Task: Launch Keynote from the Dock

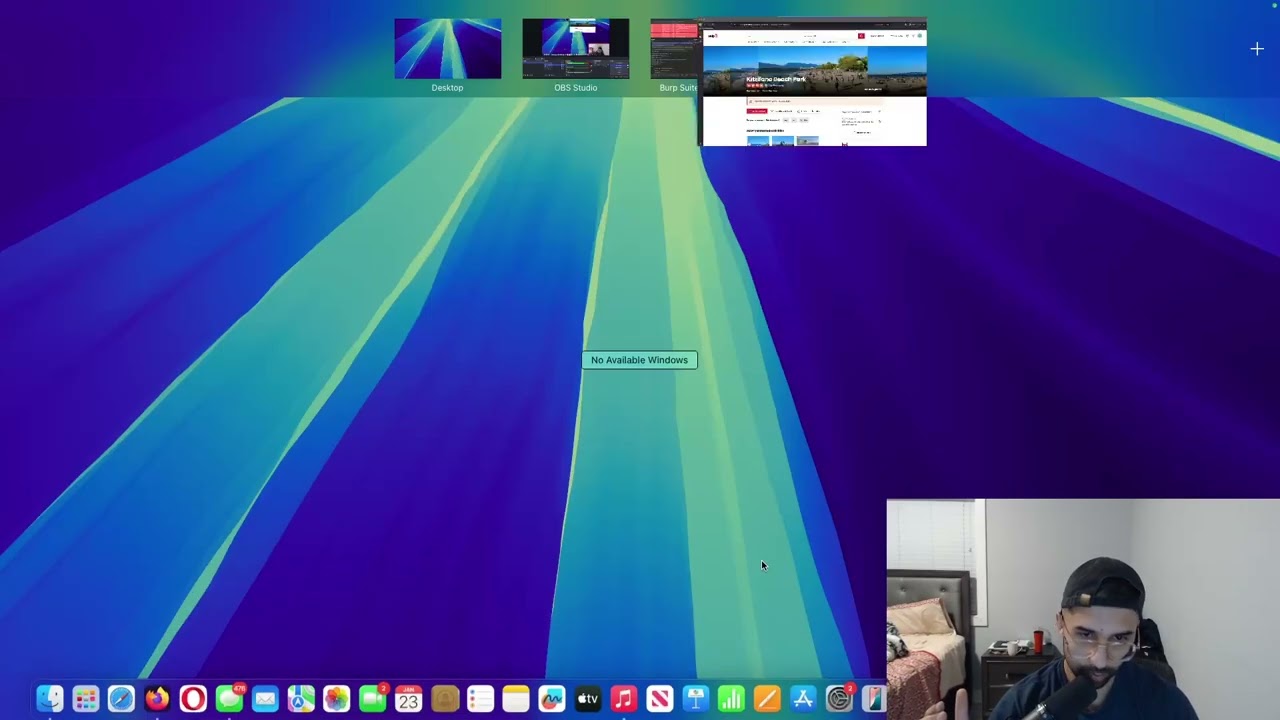Action: [x=696, y=699]
